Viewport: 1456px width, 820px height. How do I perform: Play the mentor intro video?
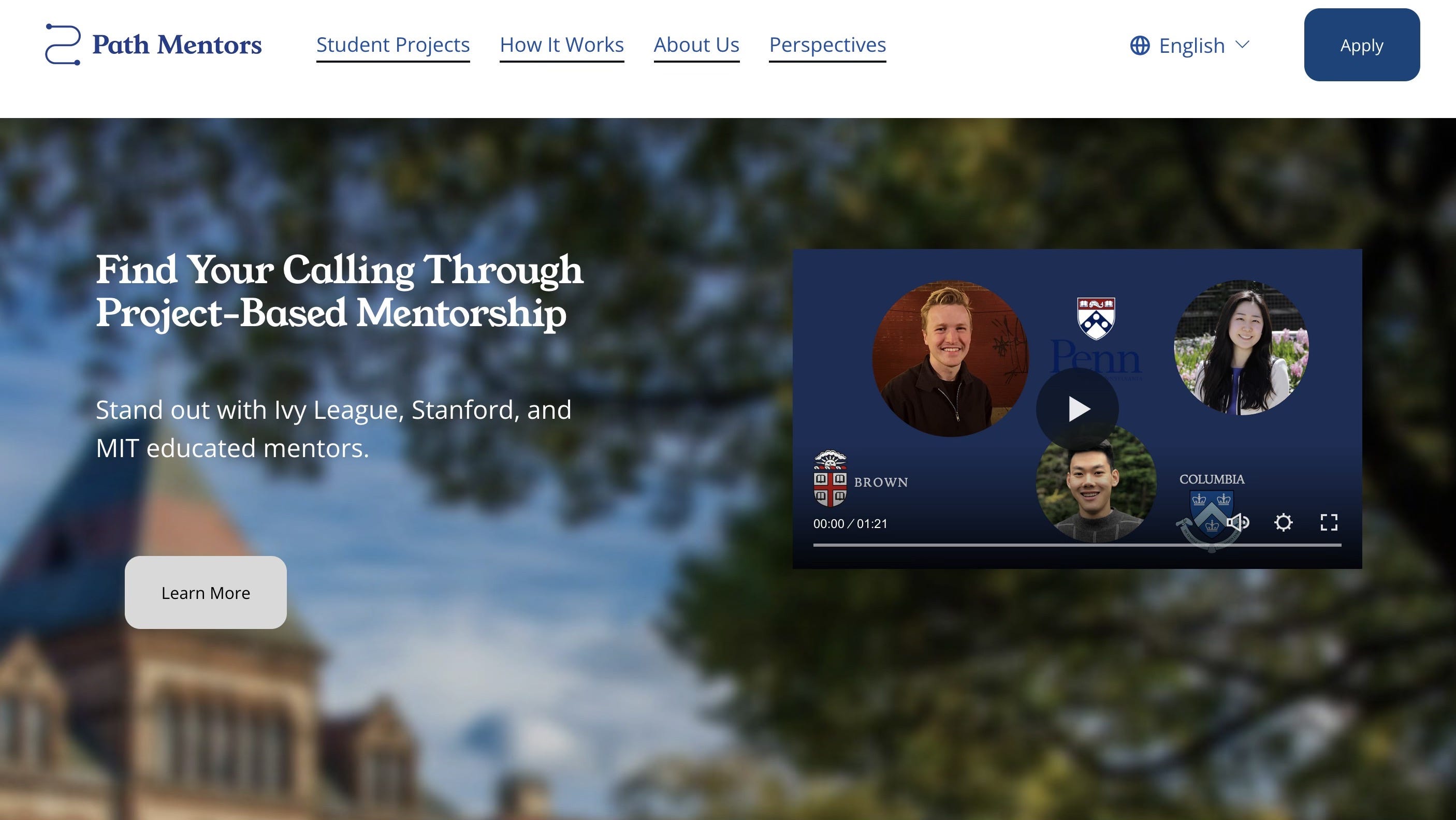pyautogui.click(x=1078, y=408)
